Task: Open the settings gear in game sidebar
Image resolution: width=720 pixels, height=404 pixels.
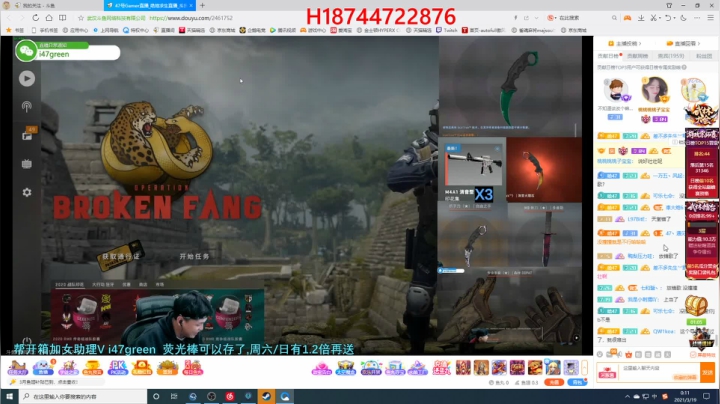Action: tap(27, 192)
